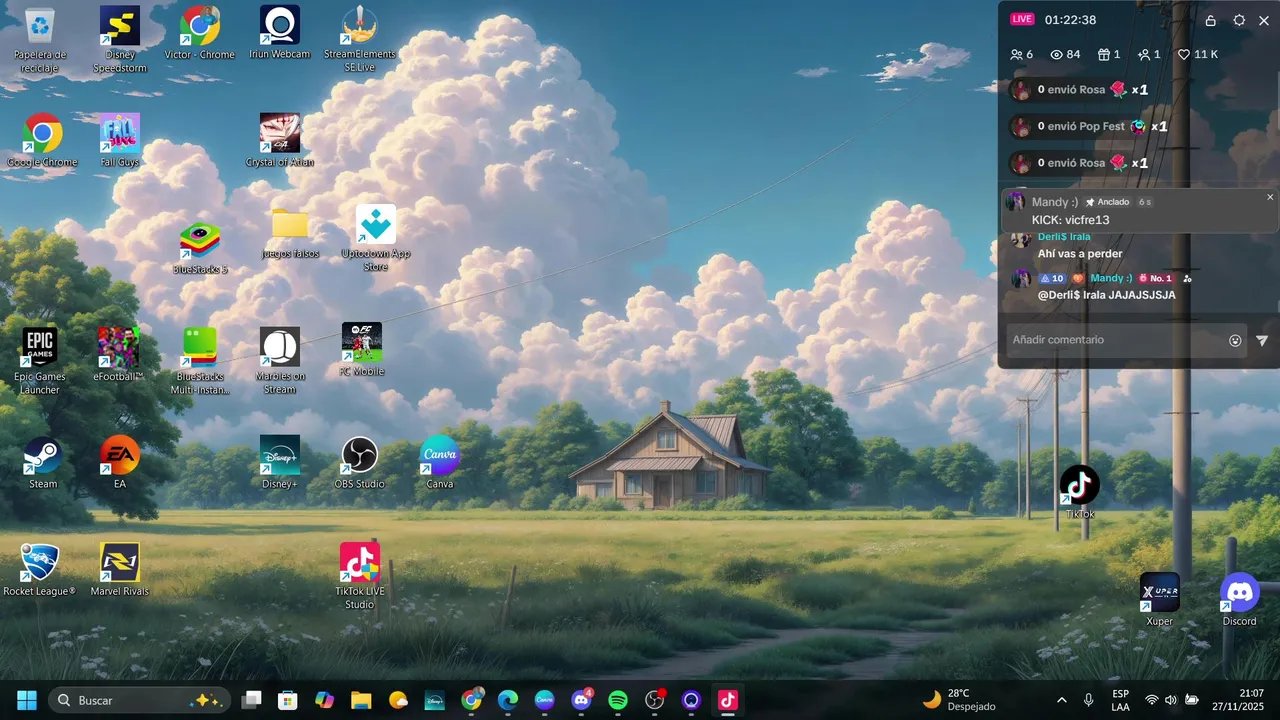This screenshot has height=720, width=1280.
Task: Open Microsoft Edge from taskbar
Action: tap(508, 700)
